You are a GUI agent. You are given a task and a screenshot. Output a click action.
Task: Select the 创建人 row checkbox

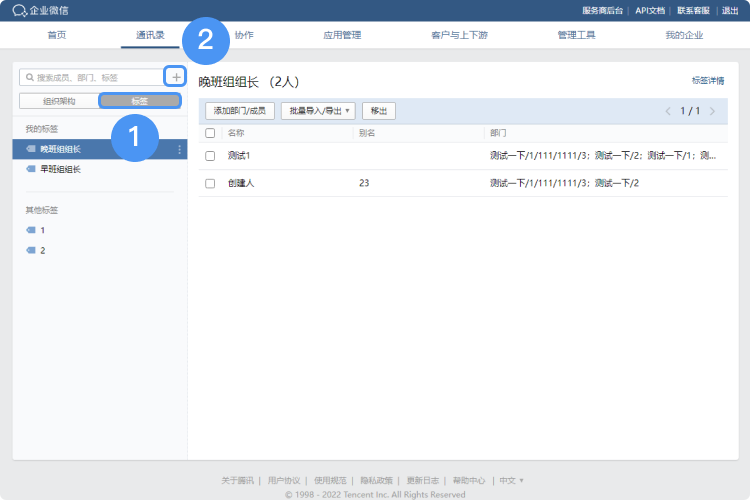(x=210, y=183)
